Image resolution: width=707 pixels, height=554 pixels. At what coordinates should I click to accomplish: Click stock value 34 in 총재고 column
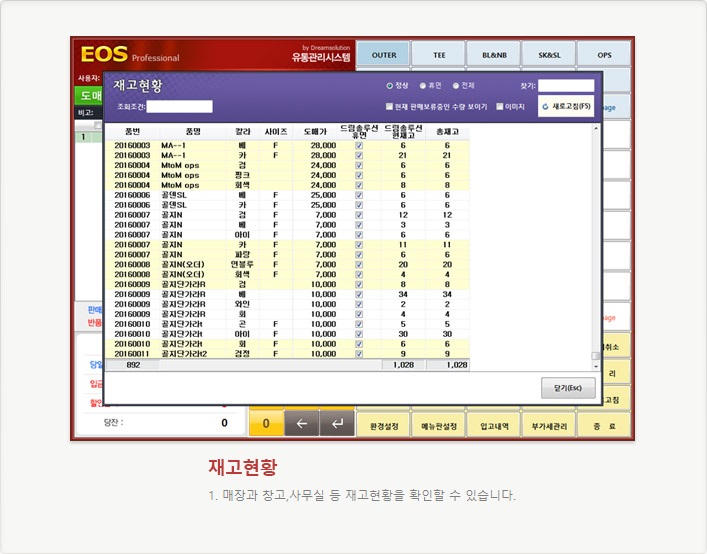coord(447,294)
